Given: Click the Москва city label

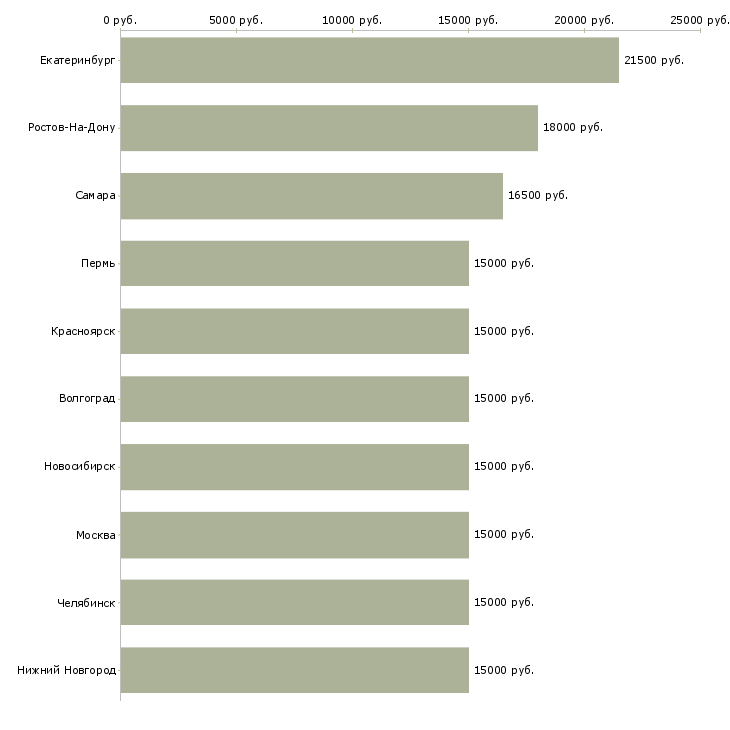Looking at the screenshot, I should click(96, 535).
